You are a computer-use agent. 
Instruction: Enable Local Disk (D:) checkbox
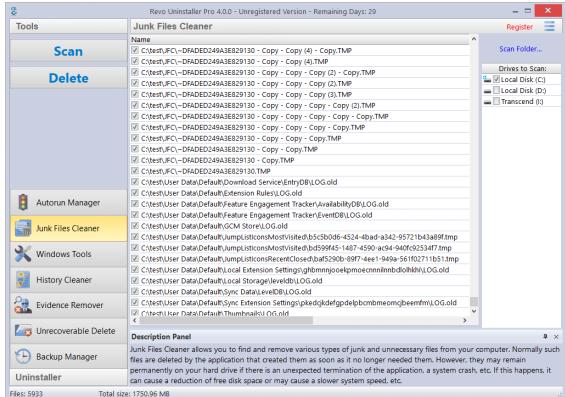click(x=496, y=90)
